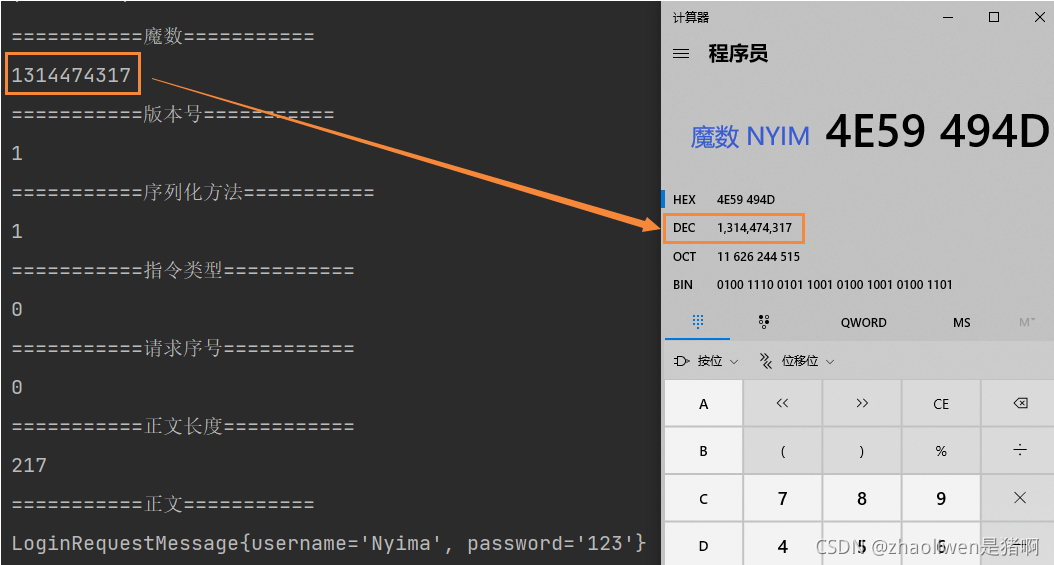Switch to bit toggling keypad icon
The image size is (1054, 565).
764,322
